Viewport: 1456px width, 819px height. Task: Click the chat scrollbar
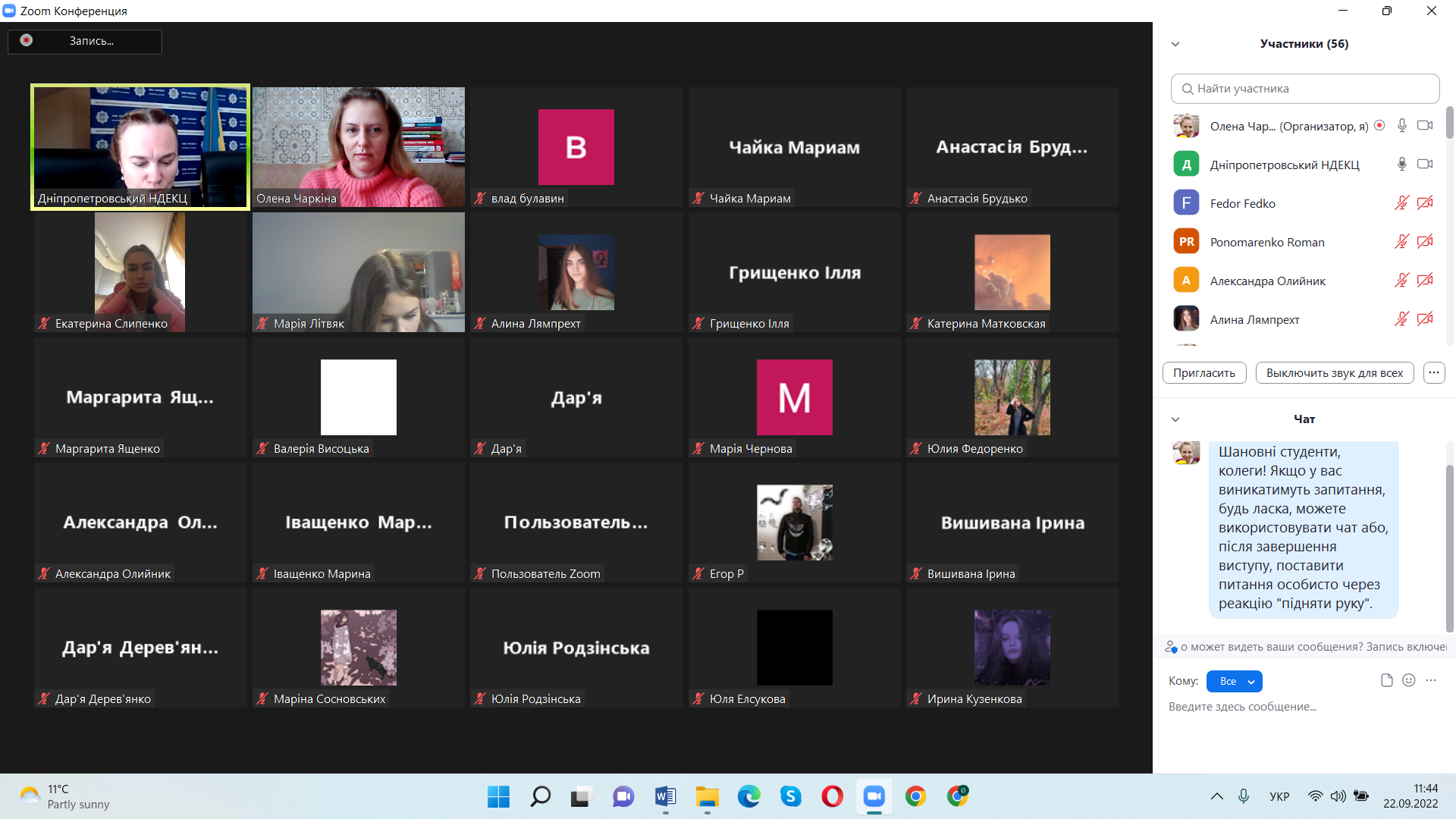tap(1450, 548)
